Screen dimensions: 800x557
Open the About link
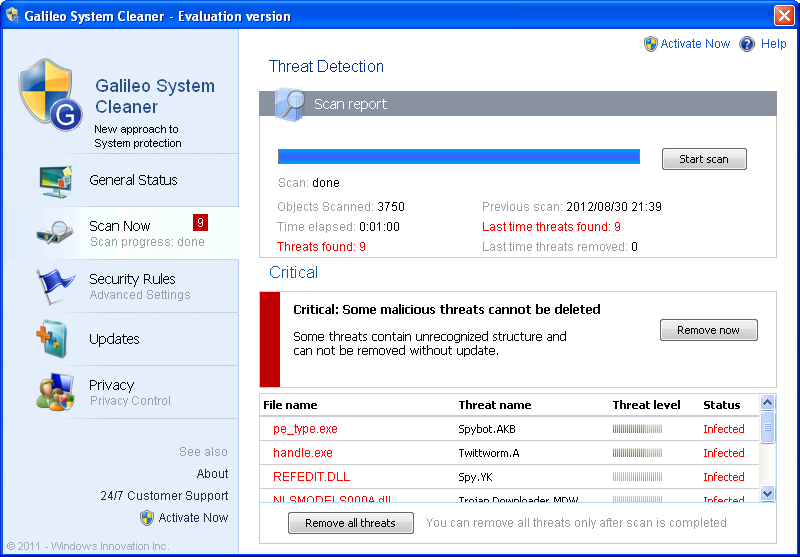[212, 474]
